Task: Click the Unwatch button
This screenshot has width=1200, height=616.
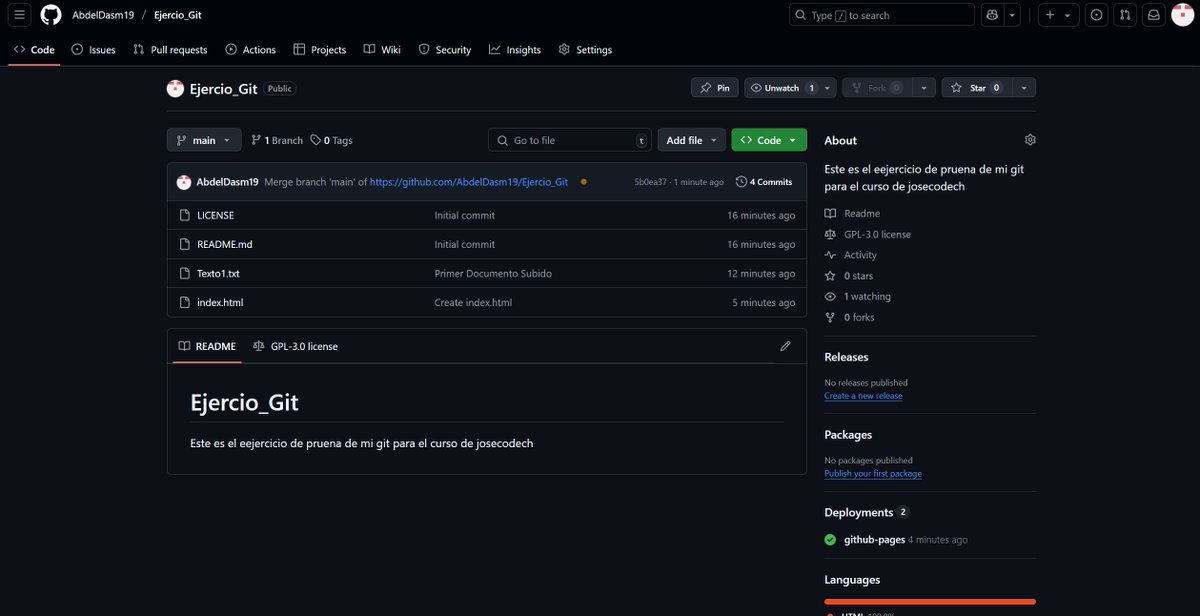Action: pos(783,88)
